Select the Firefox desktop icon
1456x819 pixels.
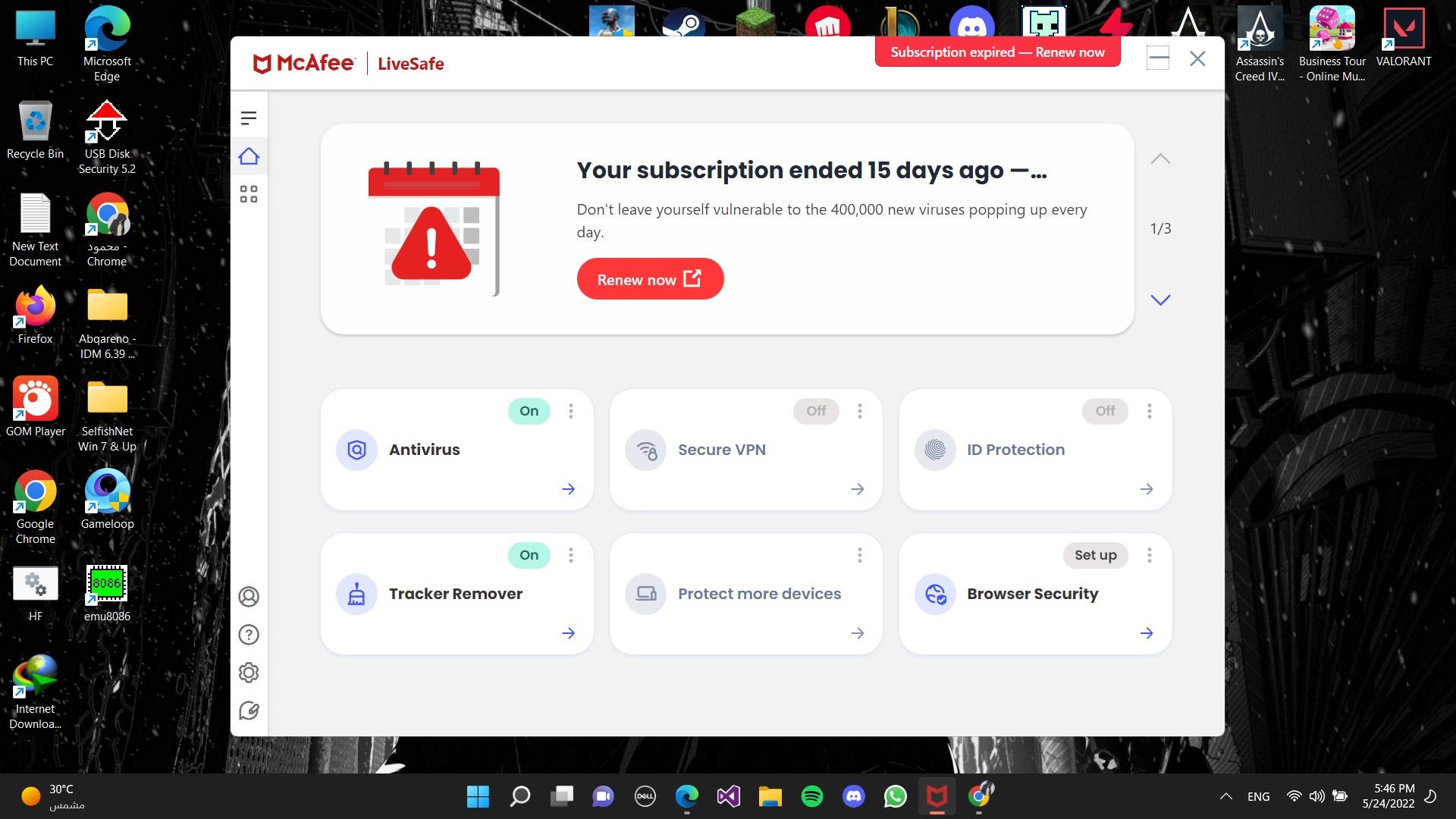(x=35, y=315)
